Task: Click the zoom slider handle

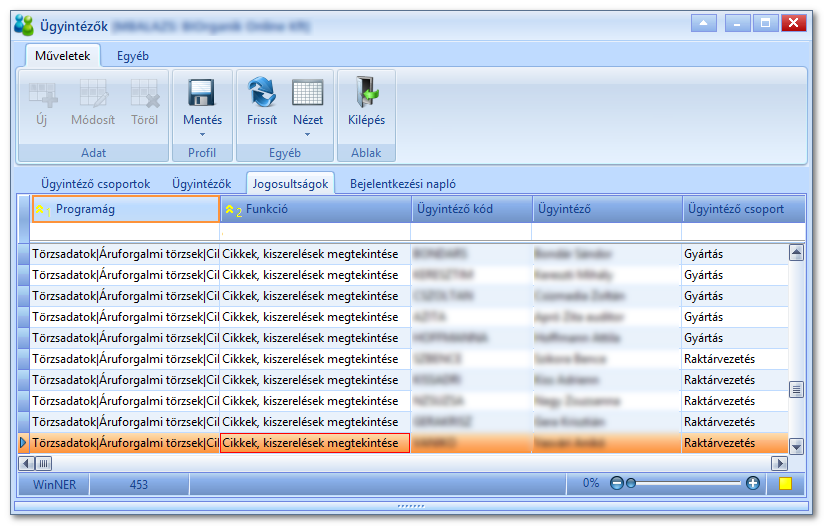Action: point(631,483)
